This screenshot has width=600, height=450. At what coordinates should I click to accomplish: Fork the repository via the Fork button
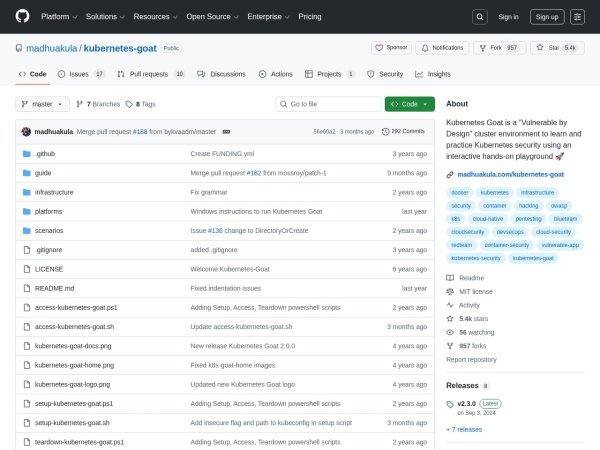pyautogui.click(x=499, y=48)
